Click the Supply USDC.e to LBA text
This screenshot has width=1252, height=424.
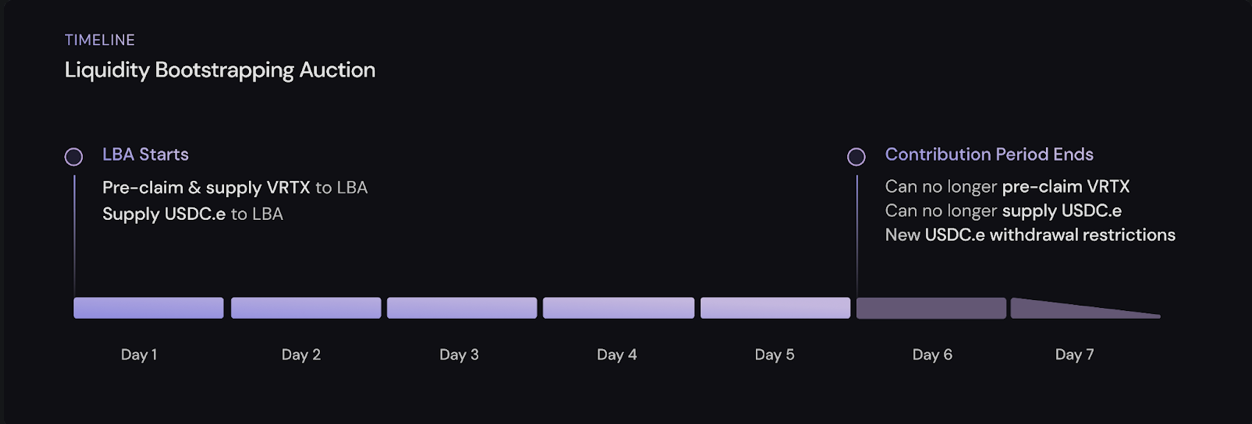[x=193, y=213]
